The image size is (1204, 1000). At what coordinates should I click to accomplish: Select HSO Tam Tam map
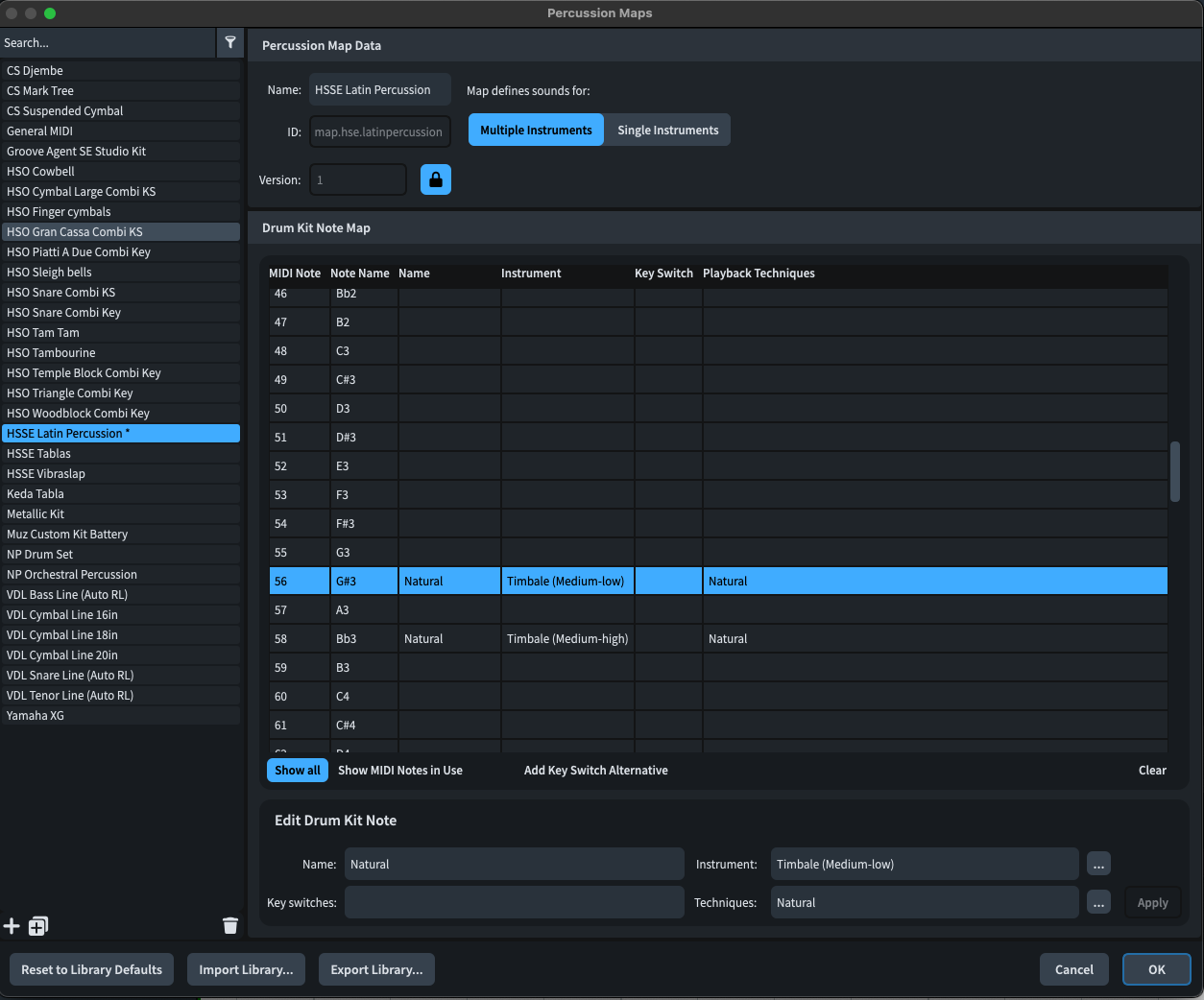click(120, 332)
